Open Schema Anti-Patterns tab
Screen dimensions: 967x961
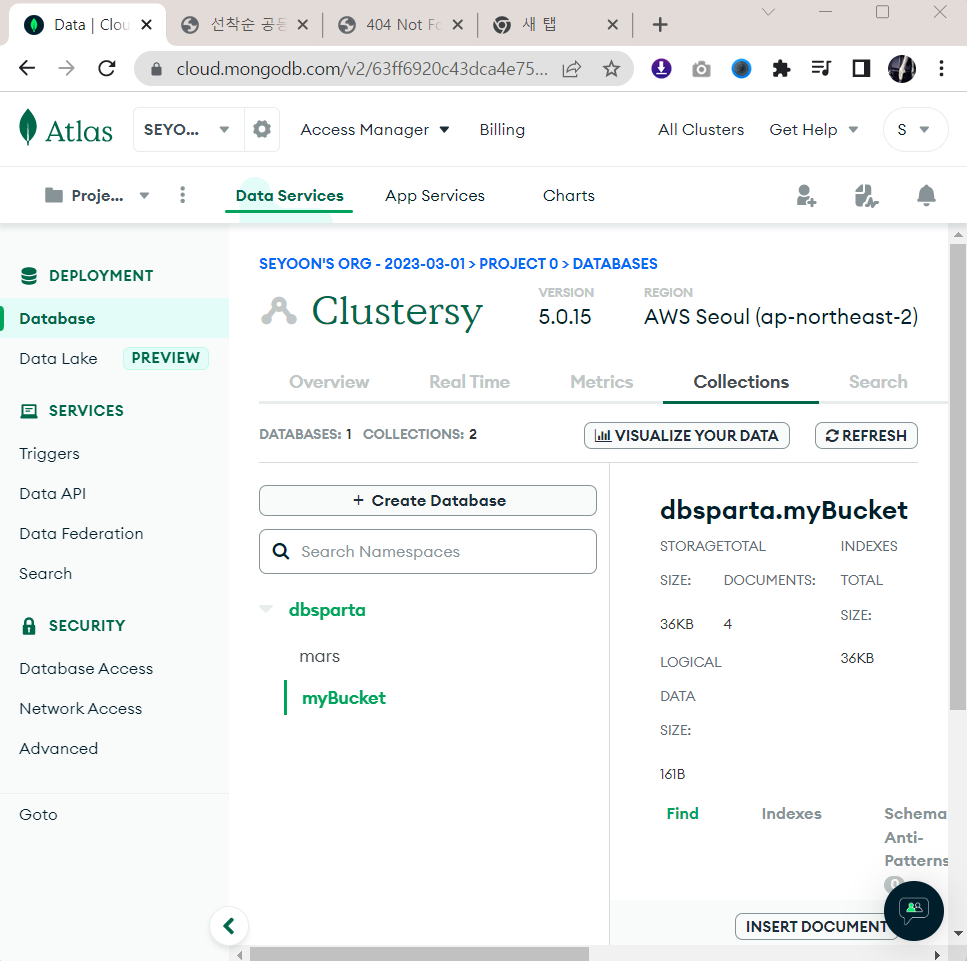tap(916, 837)
